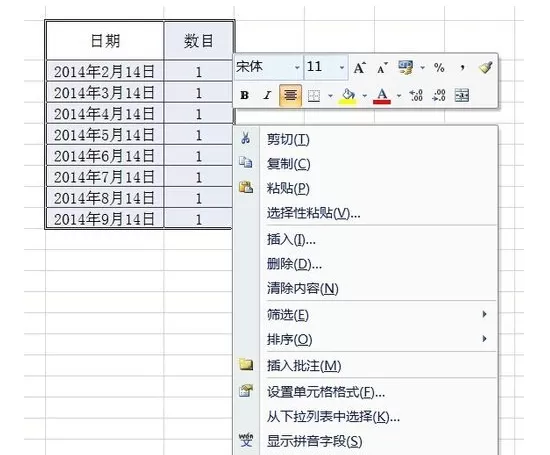
Task: Open the borders dropdown arrow
Action: click(x=330, y=95)
